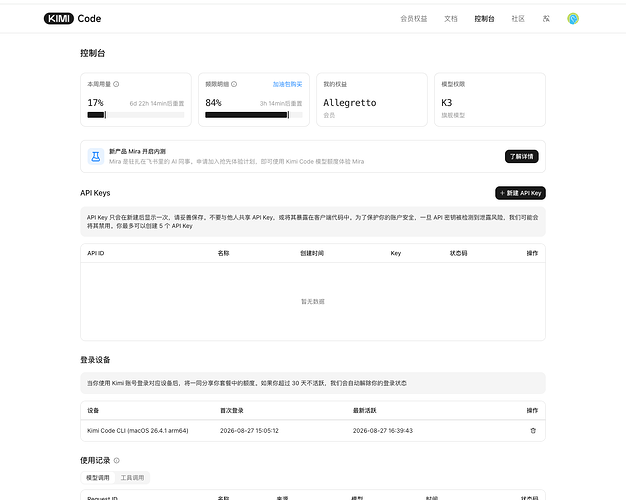The width and height of the screenshot is (626, 500).
Task: Click first login time 2026-08-27 15:05:12
Action: point(249,431)
